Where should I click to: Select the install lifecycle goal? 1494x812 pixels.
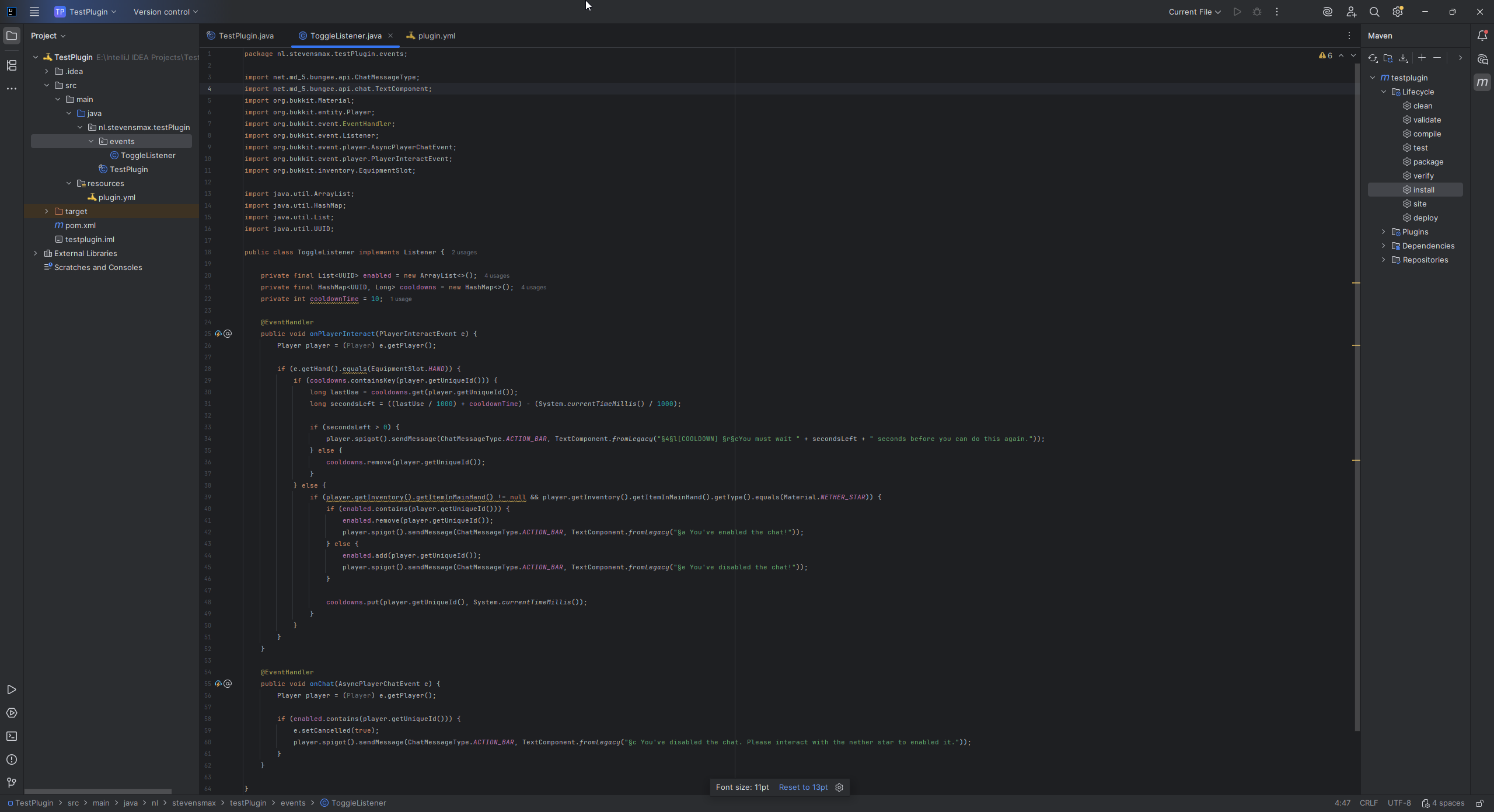click(x=1423, y=190)
